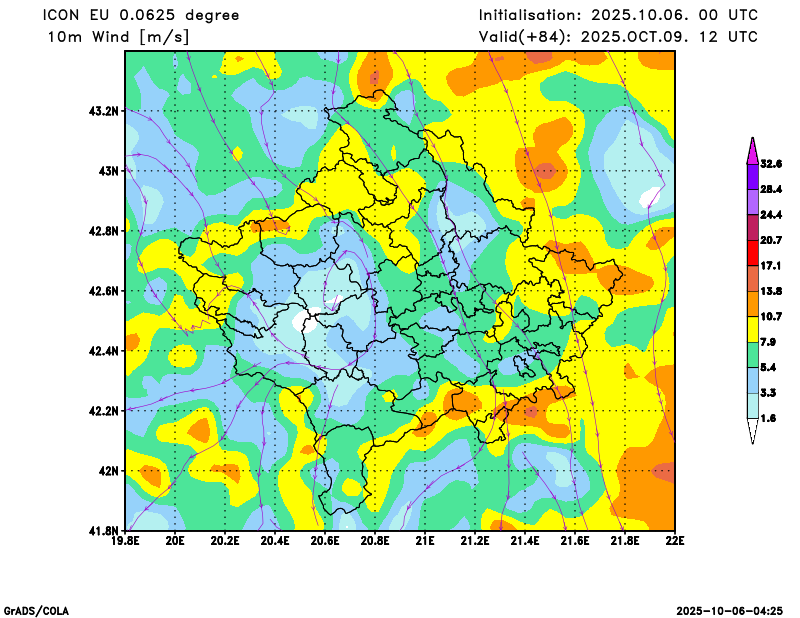Click the white arrow below the legend
Image resolution: width=800 pixels, height=618 pixels.
point(752,431)
